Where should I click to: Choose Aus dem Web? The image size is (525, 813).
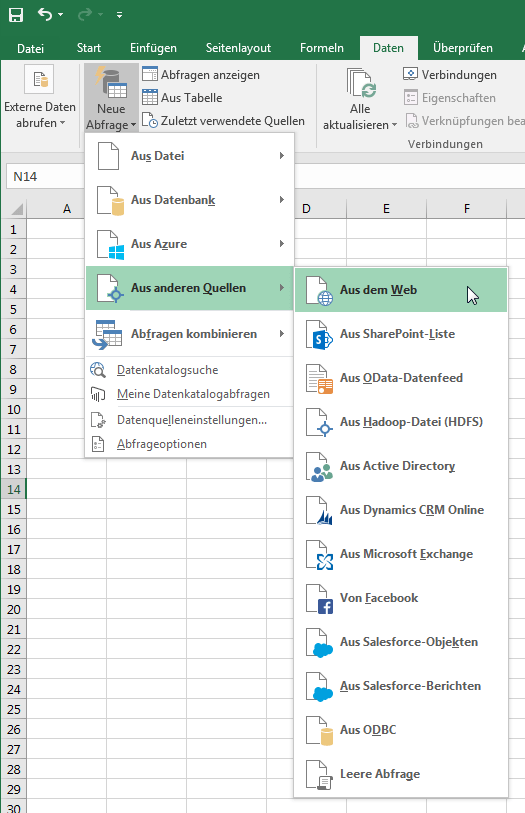(401, 290)
